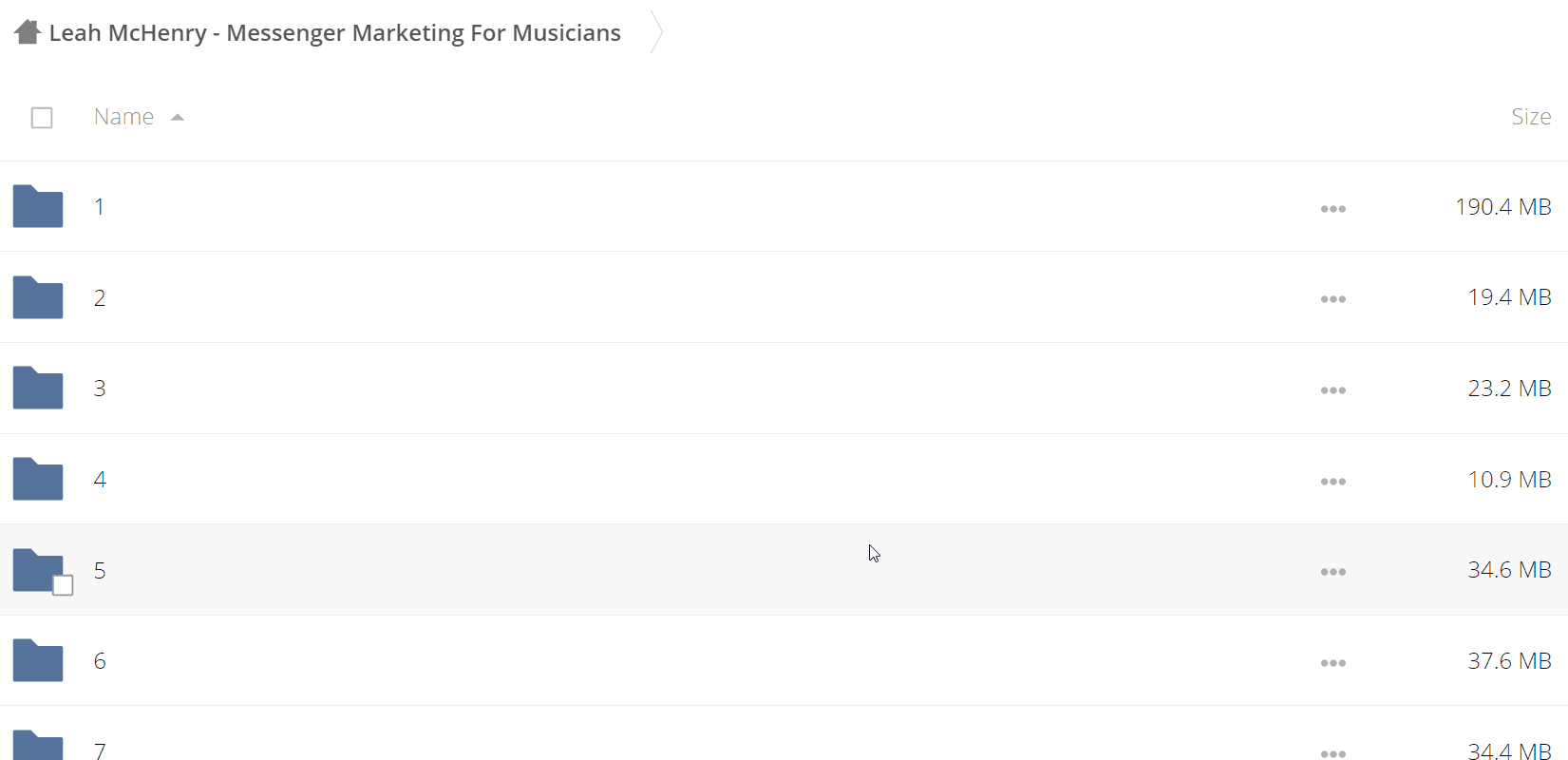Sort by Size column header

pos(1531,117)
